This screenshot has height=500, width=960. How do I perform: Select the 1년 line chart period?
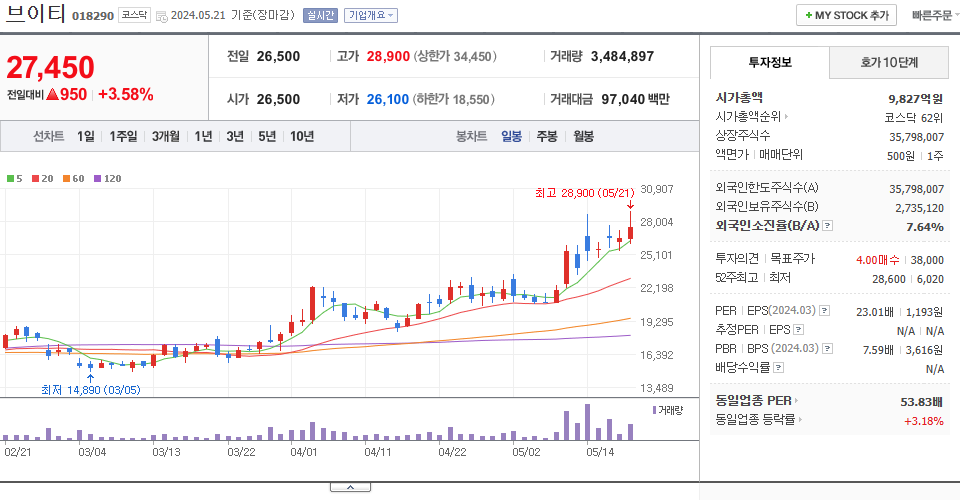point(203,136)
